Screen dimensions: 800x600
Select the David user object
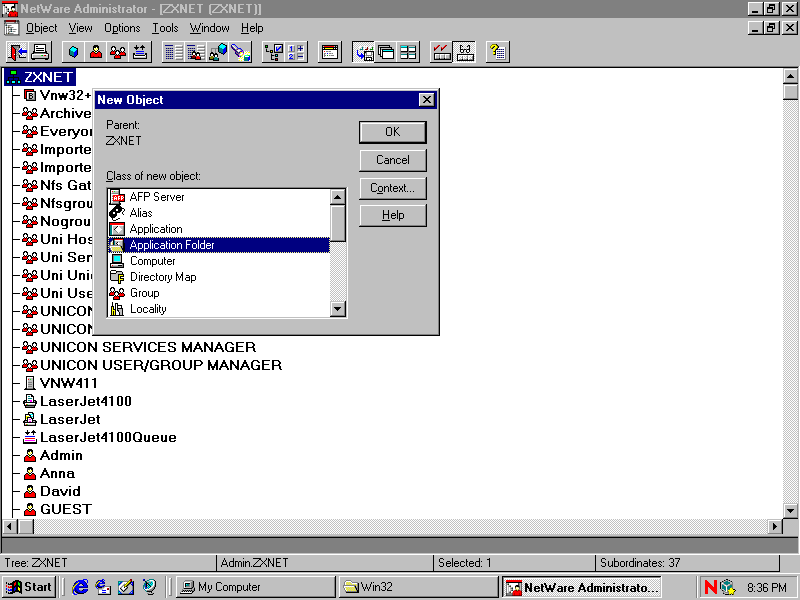[x=52, y=491]
